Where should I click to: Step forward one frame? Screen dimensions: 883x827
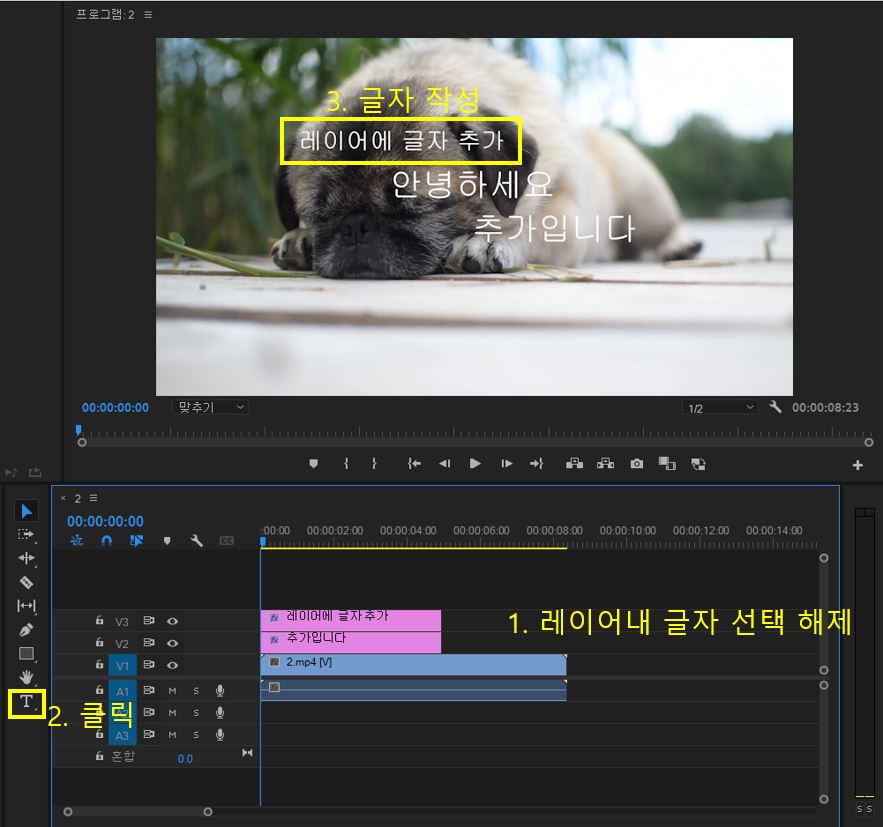[x=506, y=464]
